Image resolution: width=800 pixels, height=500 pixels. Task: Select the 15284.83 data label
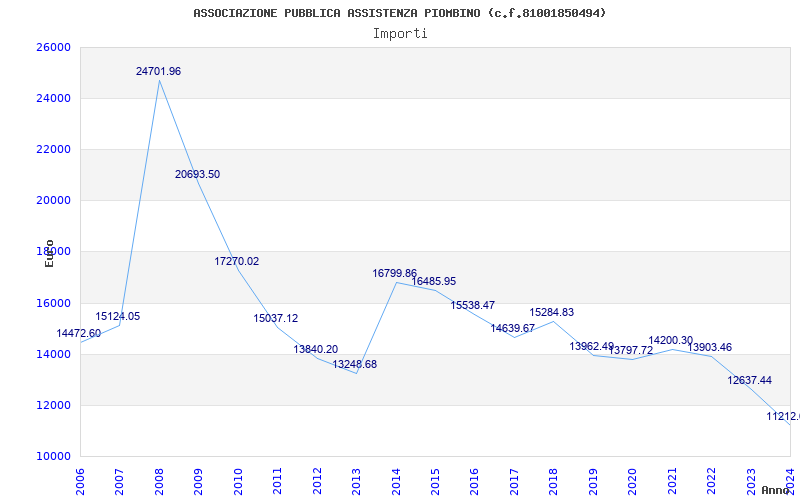[x=552, y=312]
